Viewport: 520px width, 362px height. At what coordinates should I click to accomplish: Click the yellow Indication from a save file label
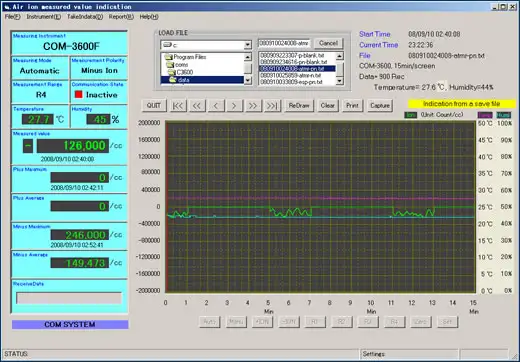(x=462, y=104)
